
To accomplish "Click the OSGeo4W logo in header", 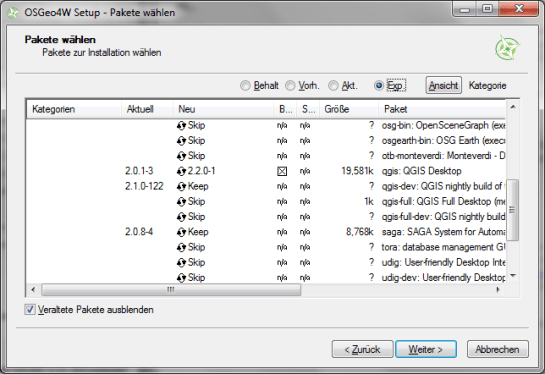I will [507, 47].
